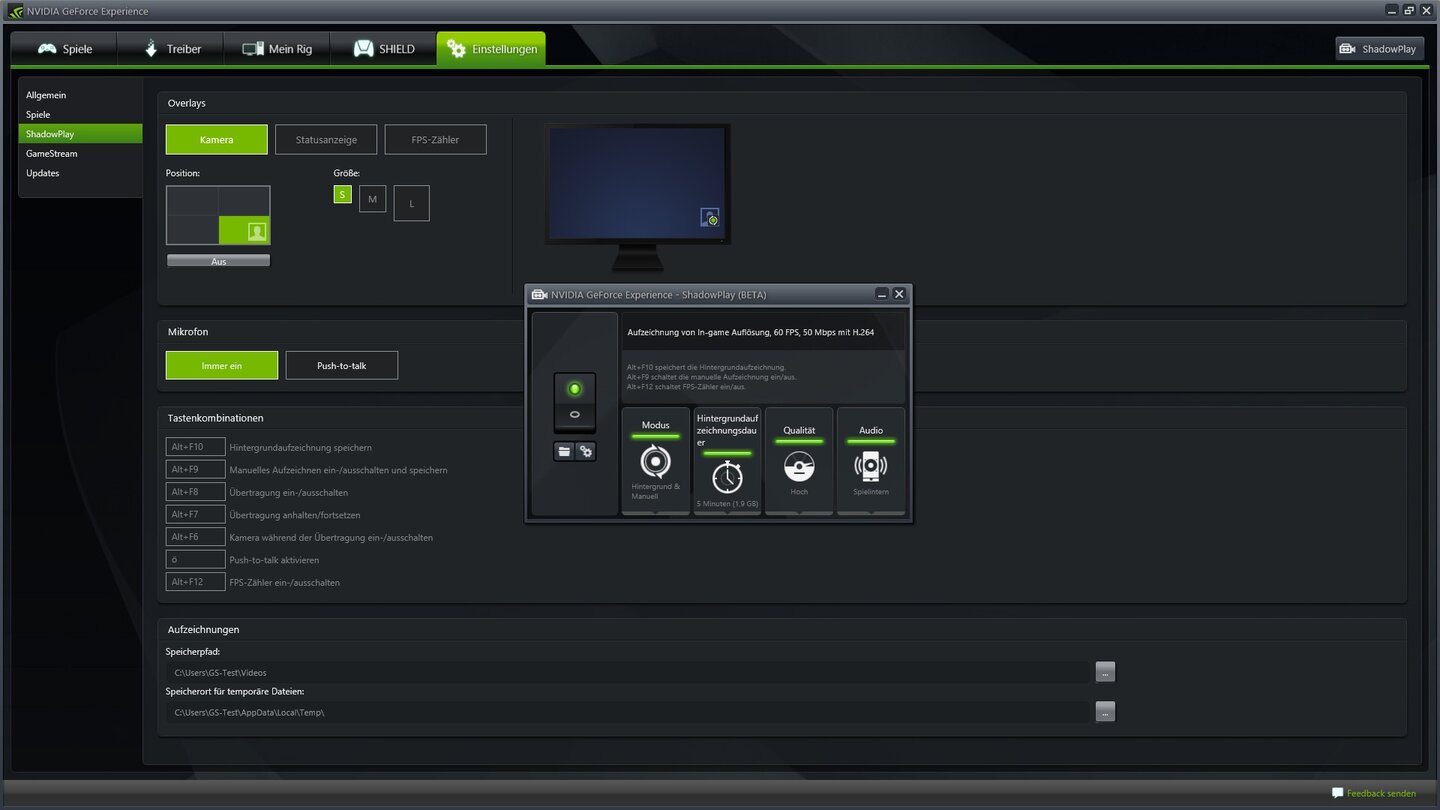1440x810 pixels.
Task: Click the Aus button under Position
Action: pyautogui.click(x=218, y=261)
